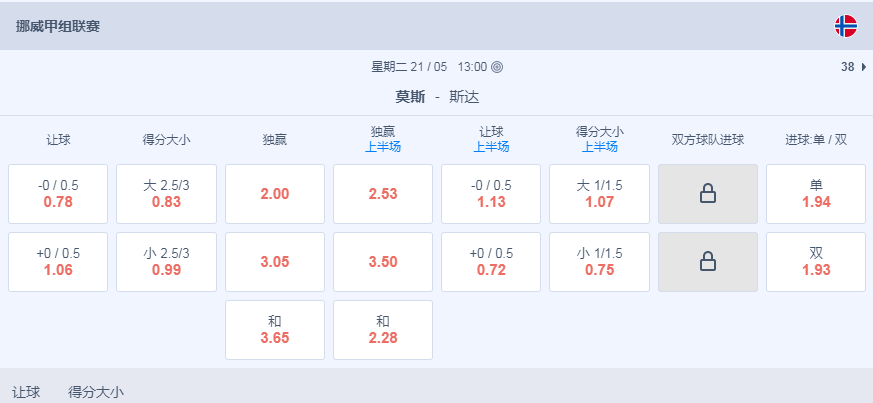
Task: Pick first-half handicap odds 1.13
Action: click(491, 194)
